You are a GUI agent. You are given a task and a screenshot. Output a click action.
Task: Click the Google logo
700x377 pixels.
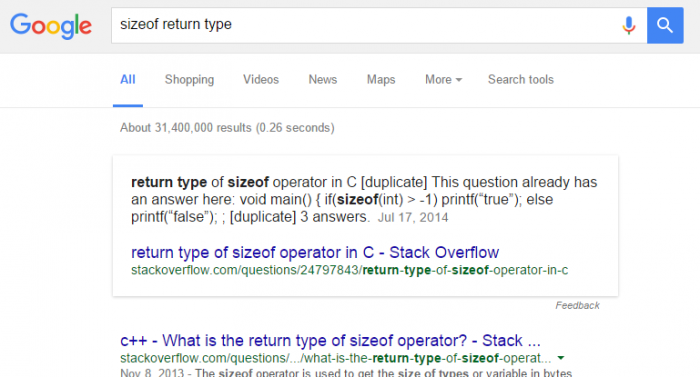[51, 26]
